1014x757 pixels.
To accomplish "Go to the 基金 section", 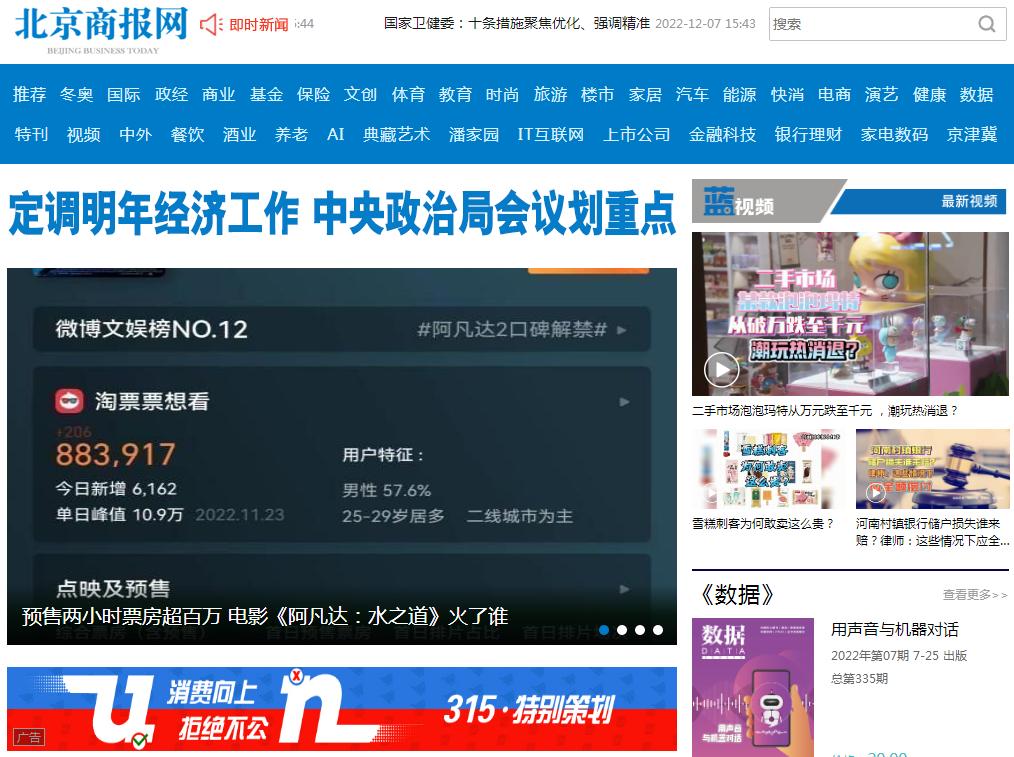I will pos(266,94).
